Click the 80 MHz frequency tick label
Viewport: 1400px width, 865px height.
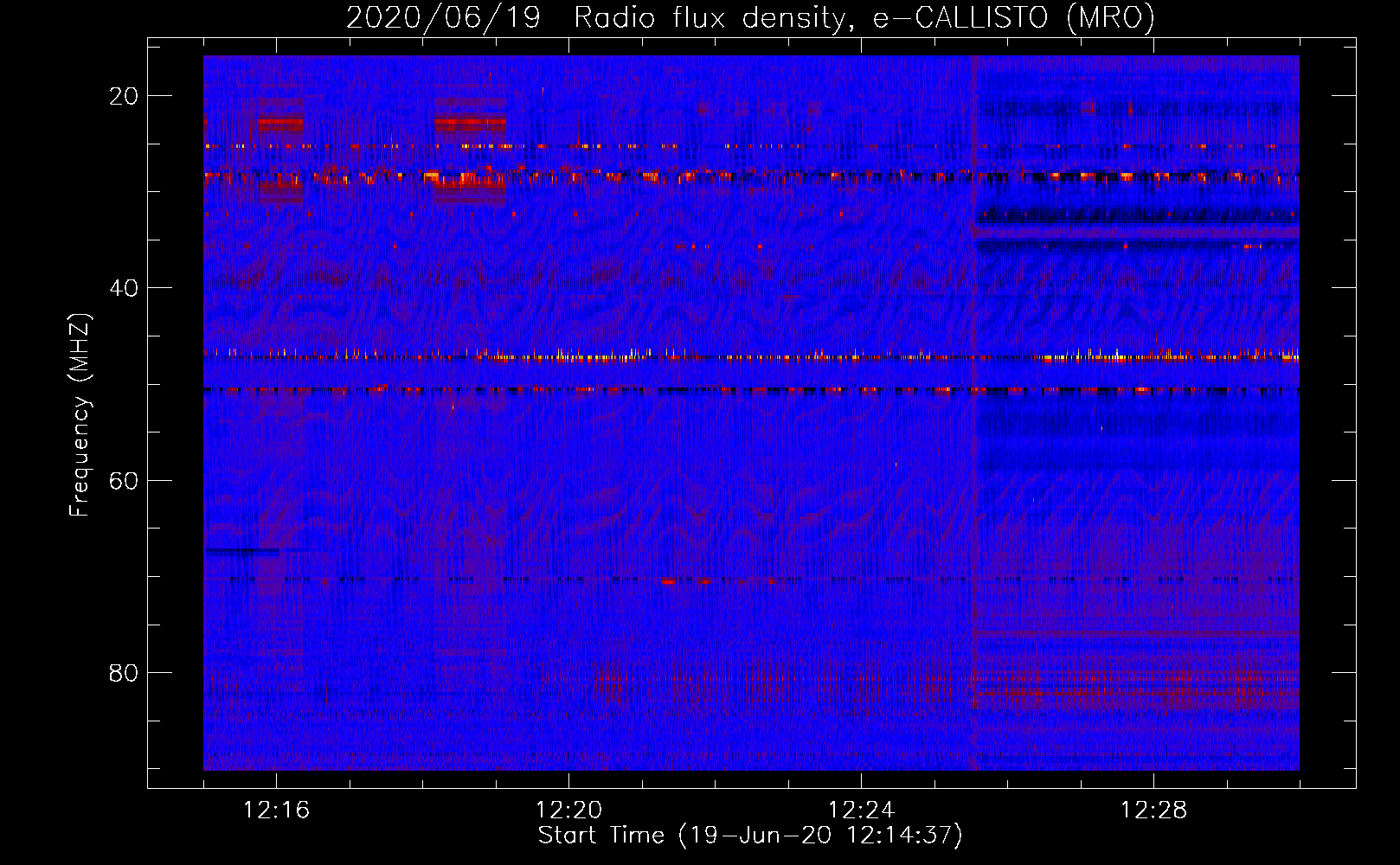point(124,673)
